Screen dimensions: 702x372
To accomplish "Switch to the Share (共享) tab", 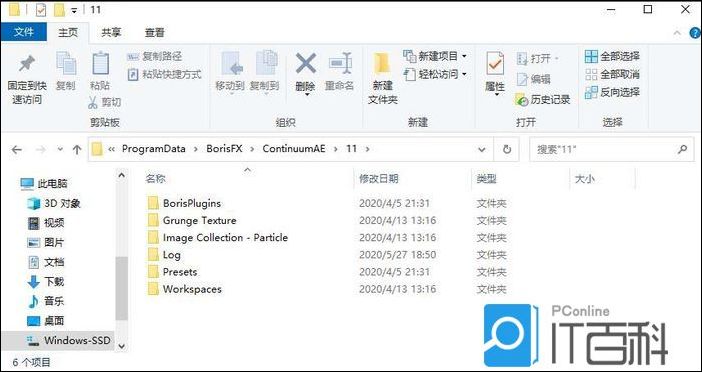I will pos(111,32).
